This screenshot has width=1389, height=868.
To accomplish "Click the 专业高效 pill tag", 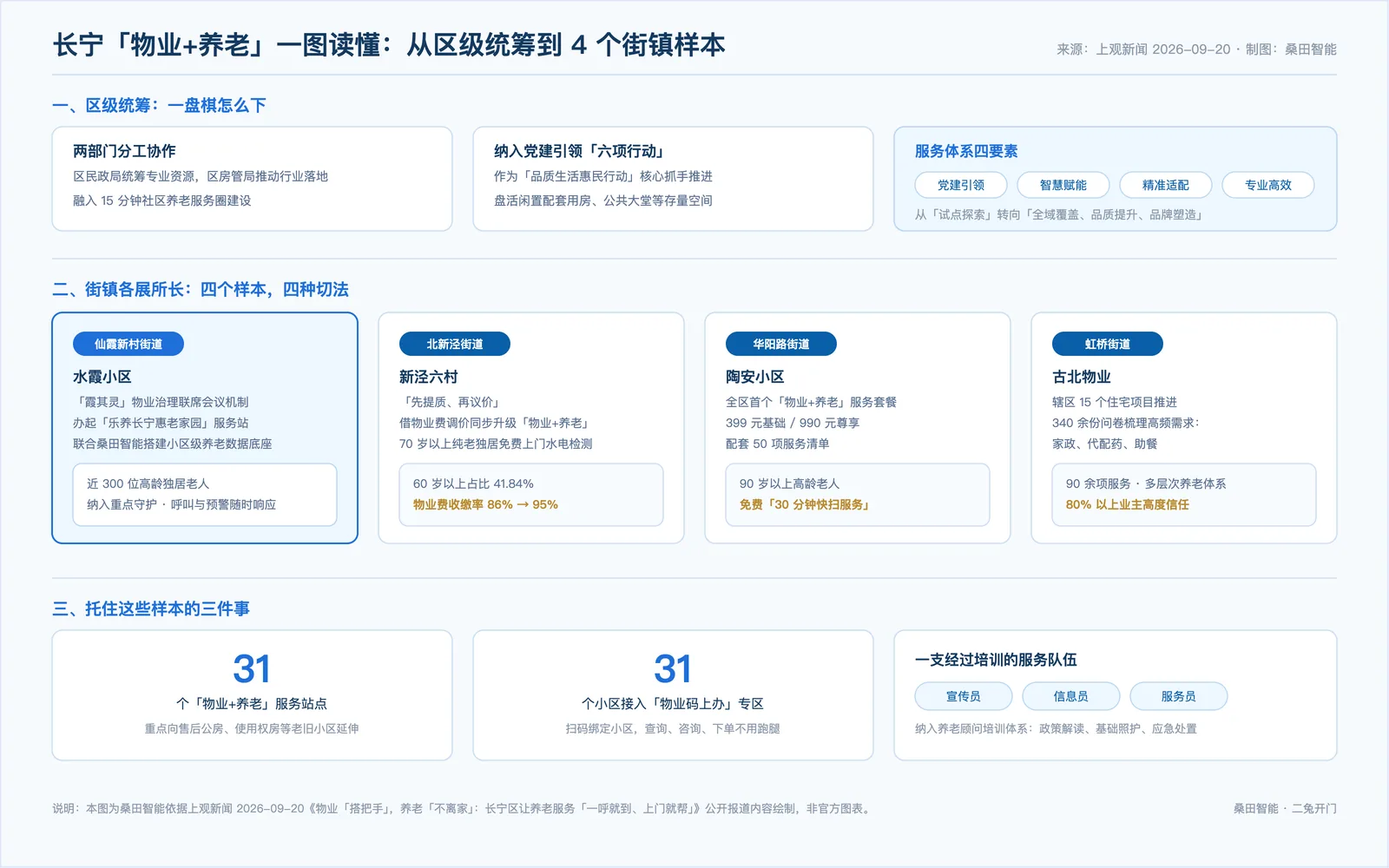I will point(1268,185).
